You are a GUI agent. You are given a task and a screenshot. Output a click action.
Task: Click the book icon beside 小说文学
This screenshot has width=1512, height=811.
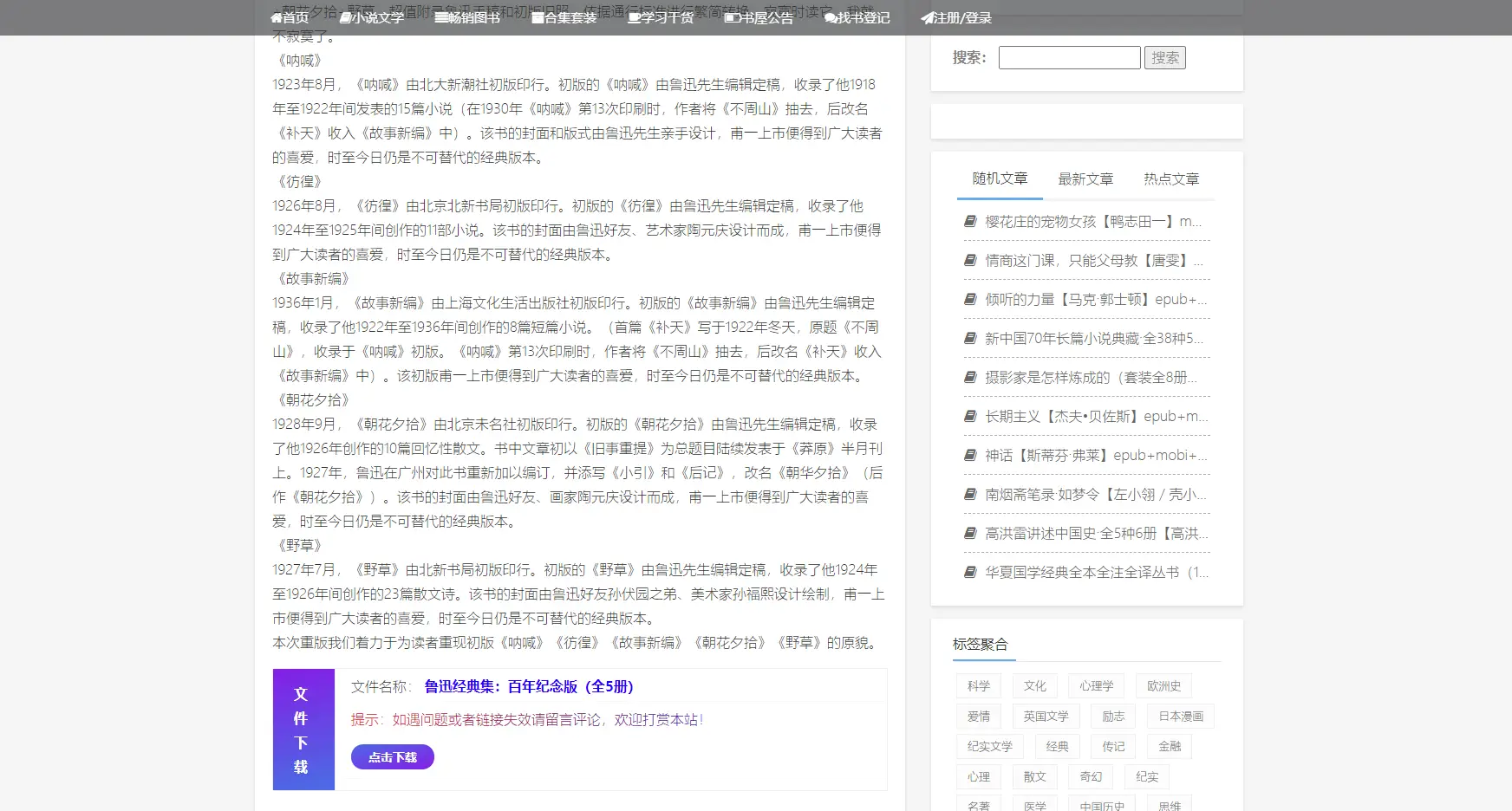click(x=345, y=17)
